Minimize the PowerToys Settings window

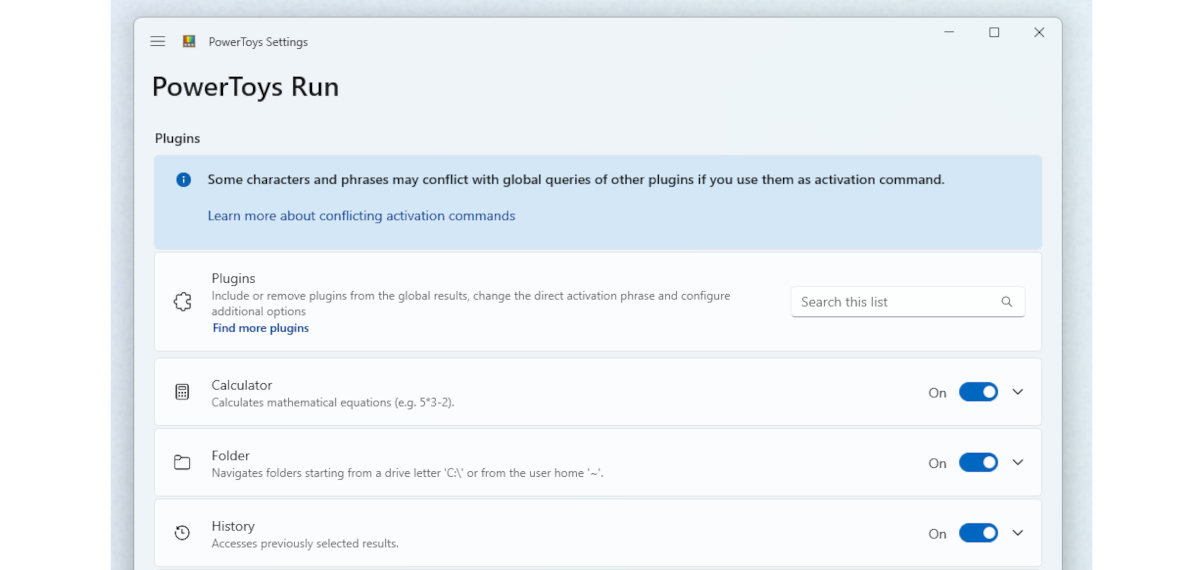point(949,33)
